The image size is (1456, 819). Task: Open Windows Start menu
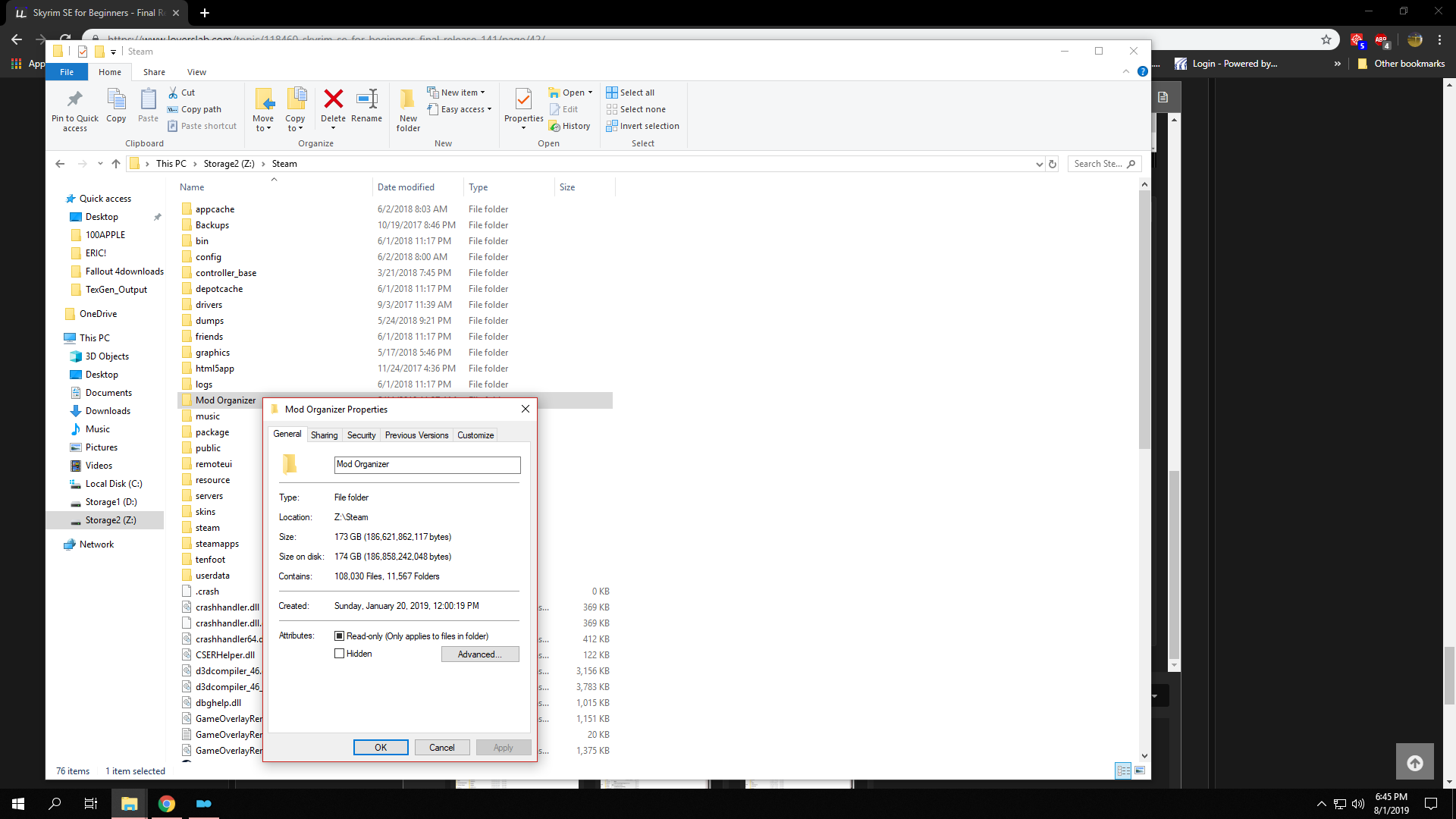pos(18,804)
